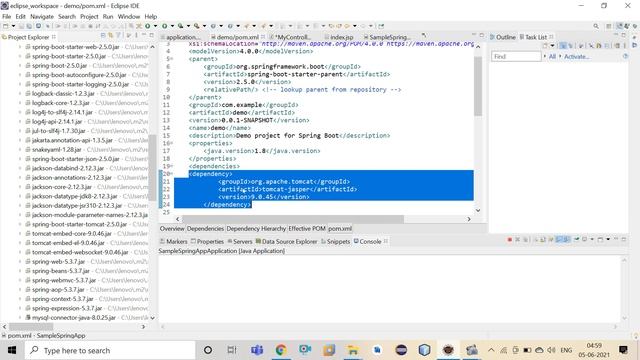Select the spring-webmvc-5.3.7.jar entry

(64, 280)
